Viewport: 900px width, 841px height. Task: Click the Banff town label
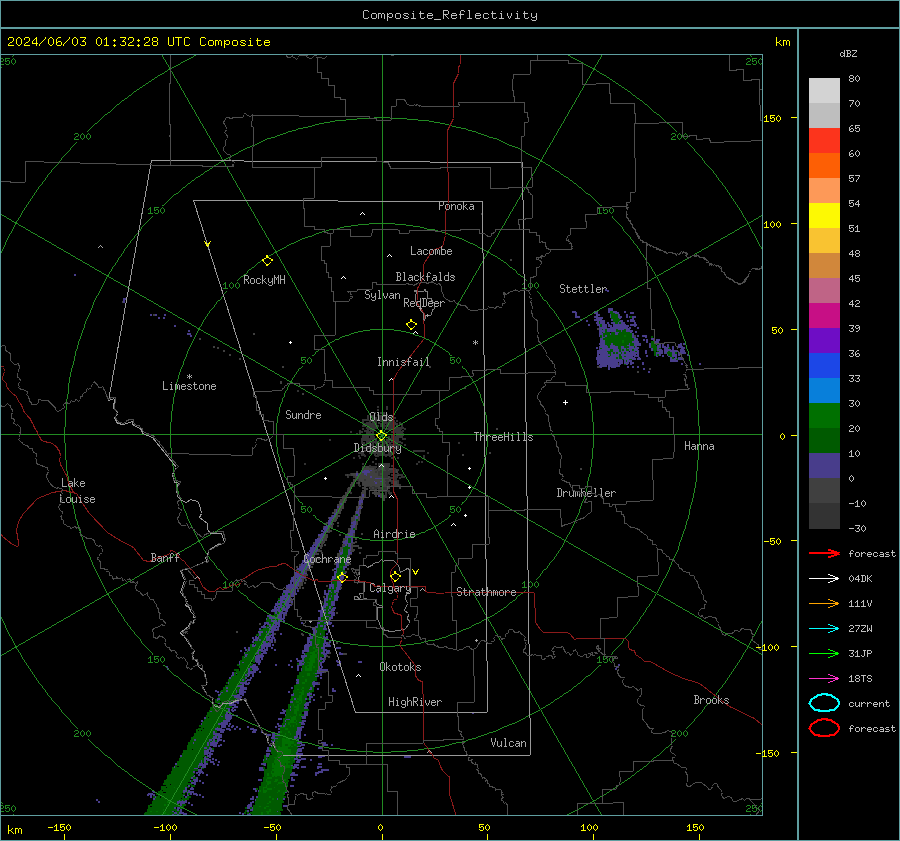(165, 558)
